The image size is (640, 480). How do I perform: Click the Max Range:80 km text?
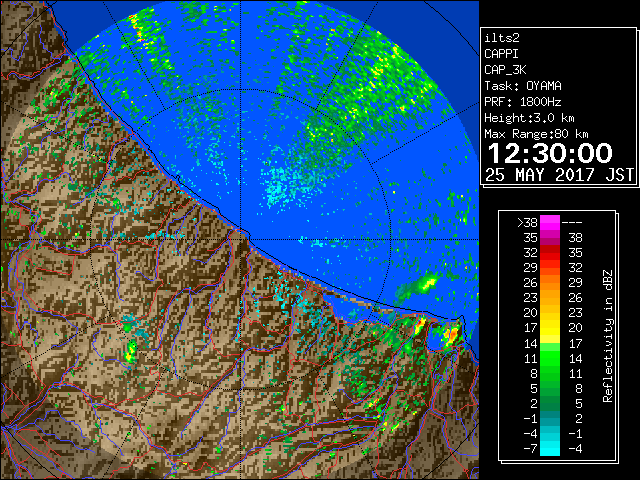point(536,134)
